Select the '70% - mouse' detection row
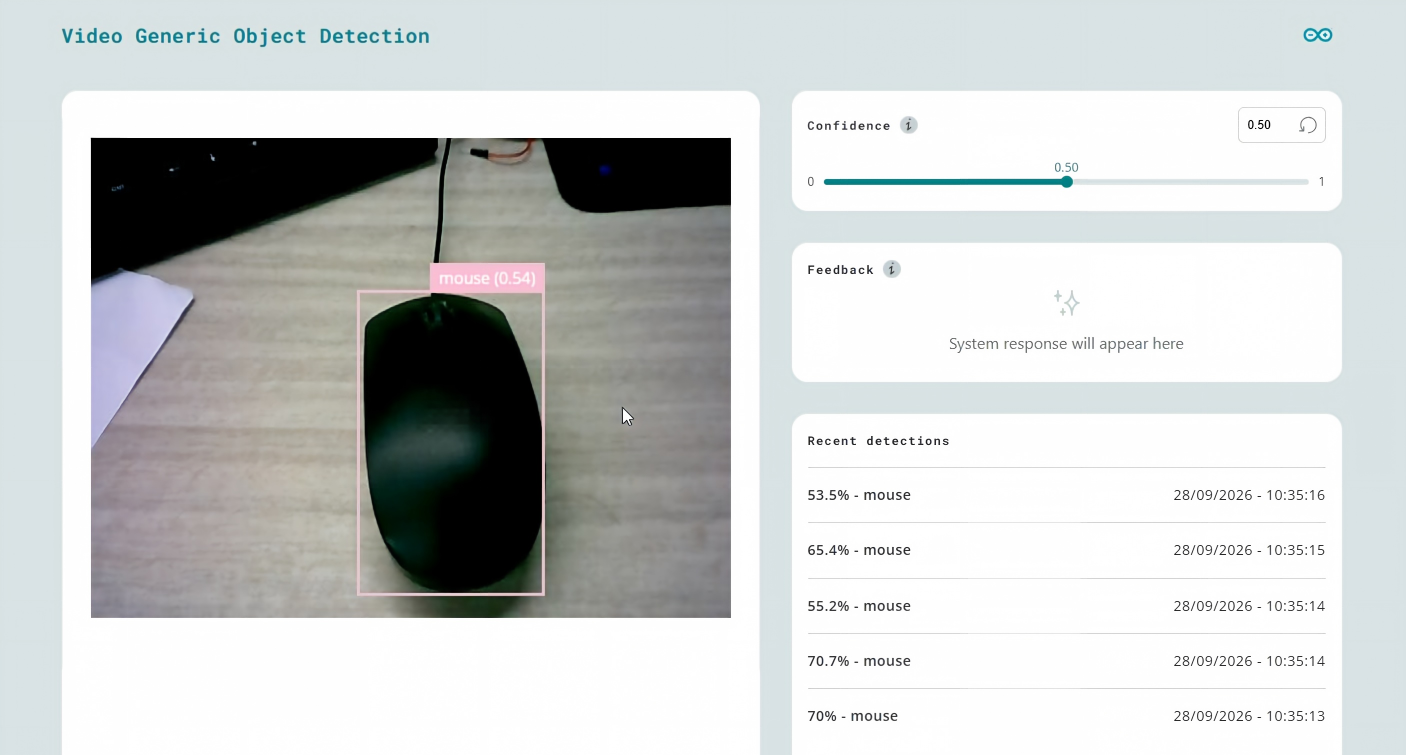The width and height of the screenshot is (1406, 755). (x=1066, y=716)
